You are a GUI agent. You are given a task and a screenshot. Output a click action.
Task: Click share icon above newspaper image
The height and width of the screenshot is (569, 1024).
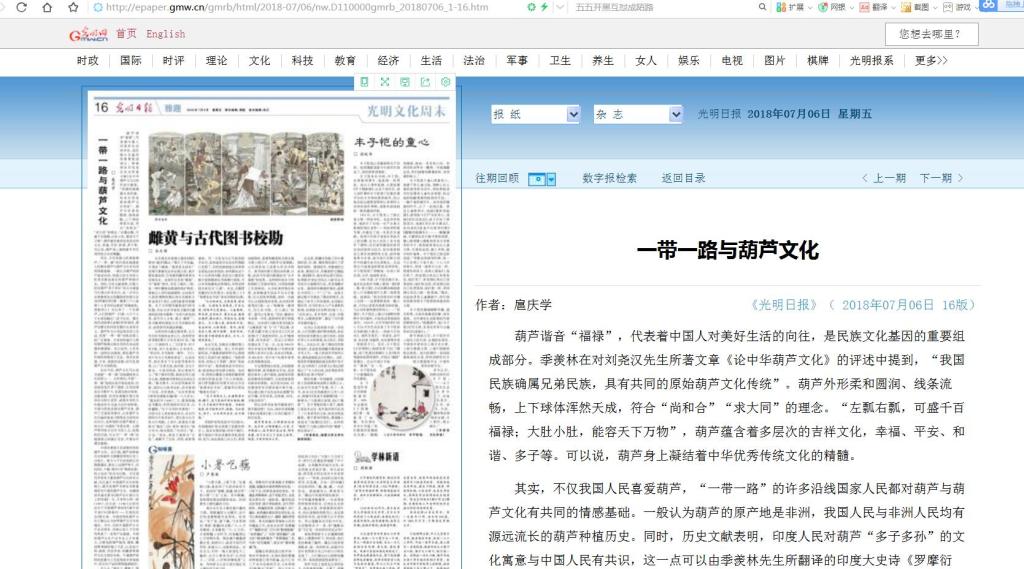[425, 82]
